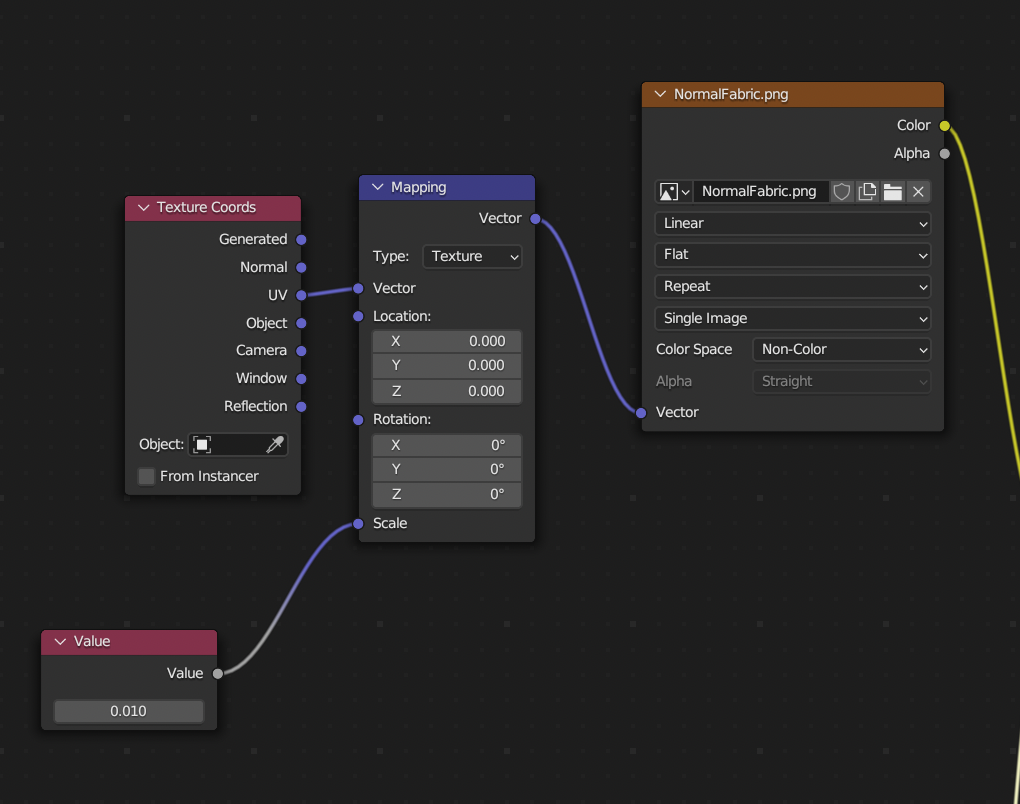Select the Texture Coords node header title
Viewport: 1020px width, 804px height.
[x=206, y=208]
